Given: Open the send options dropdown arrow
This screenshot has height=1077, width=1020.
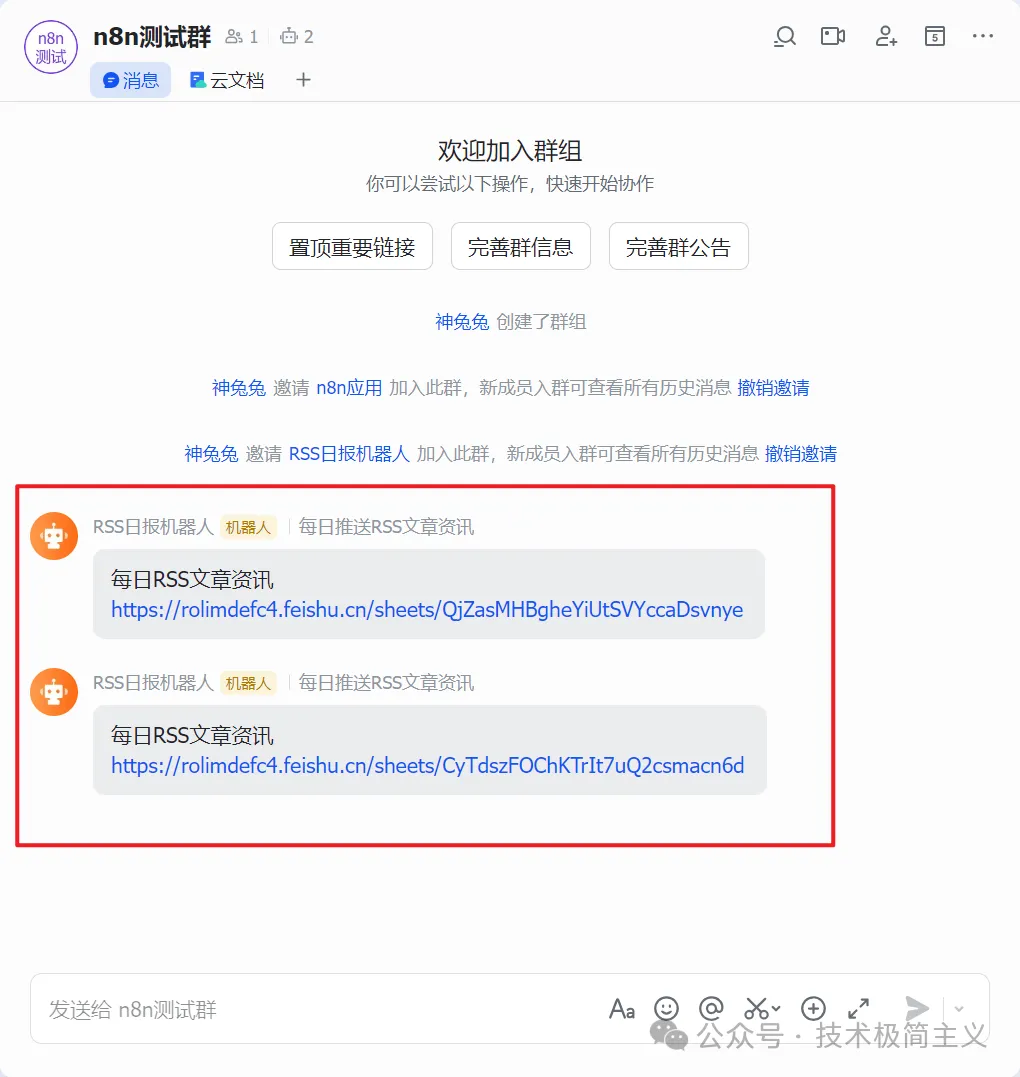Looking at the screenshot, I should (959, 1009).
